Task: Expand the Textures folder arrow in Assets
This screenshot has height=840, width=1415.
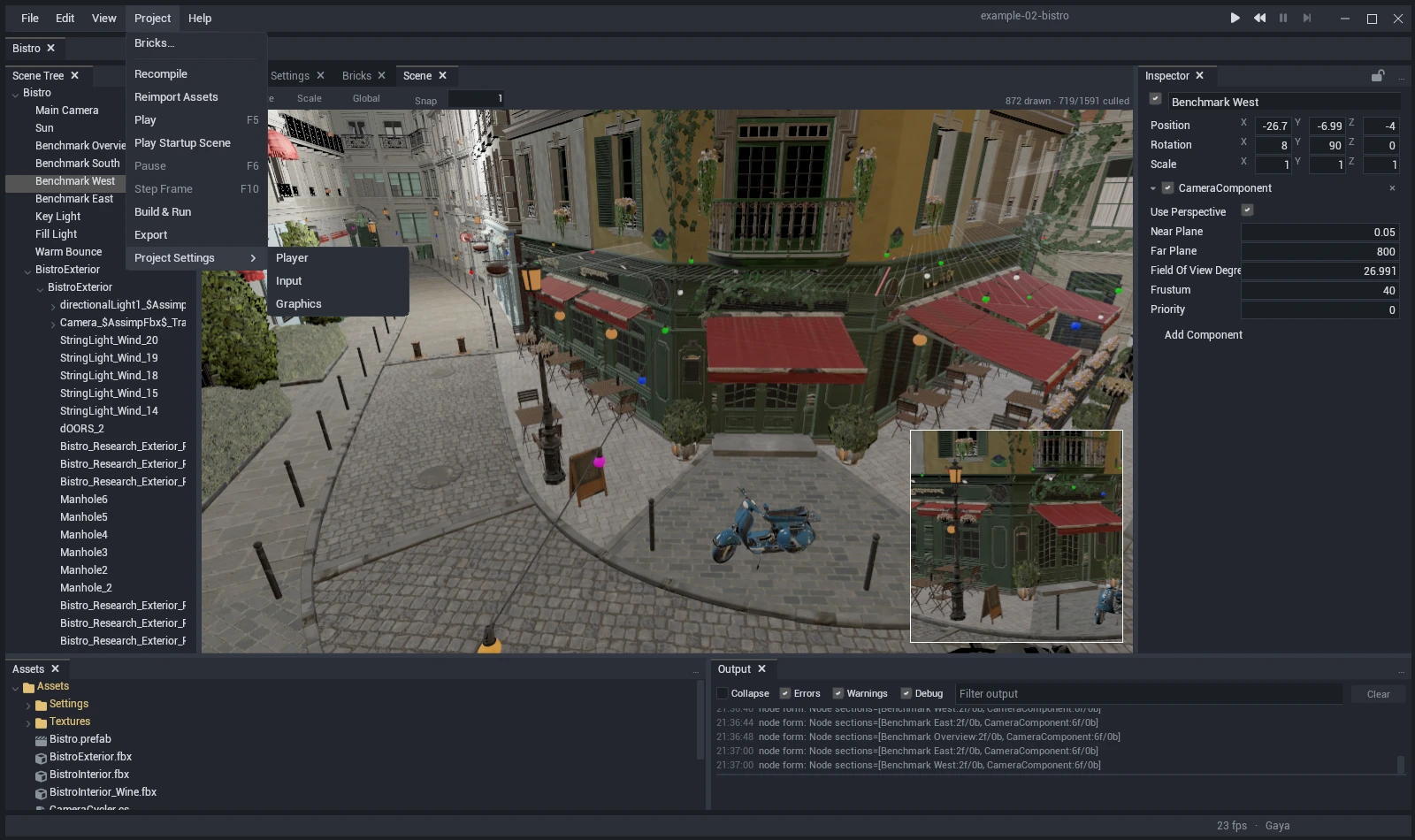Action: coord(28,723)
